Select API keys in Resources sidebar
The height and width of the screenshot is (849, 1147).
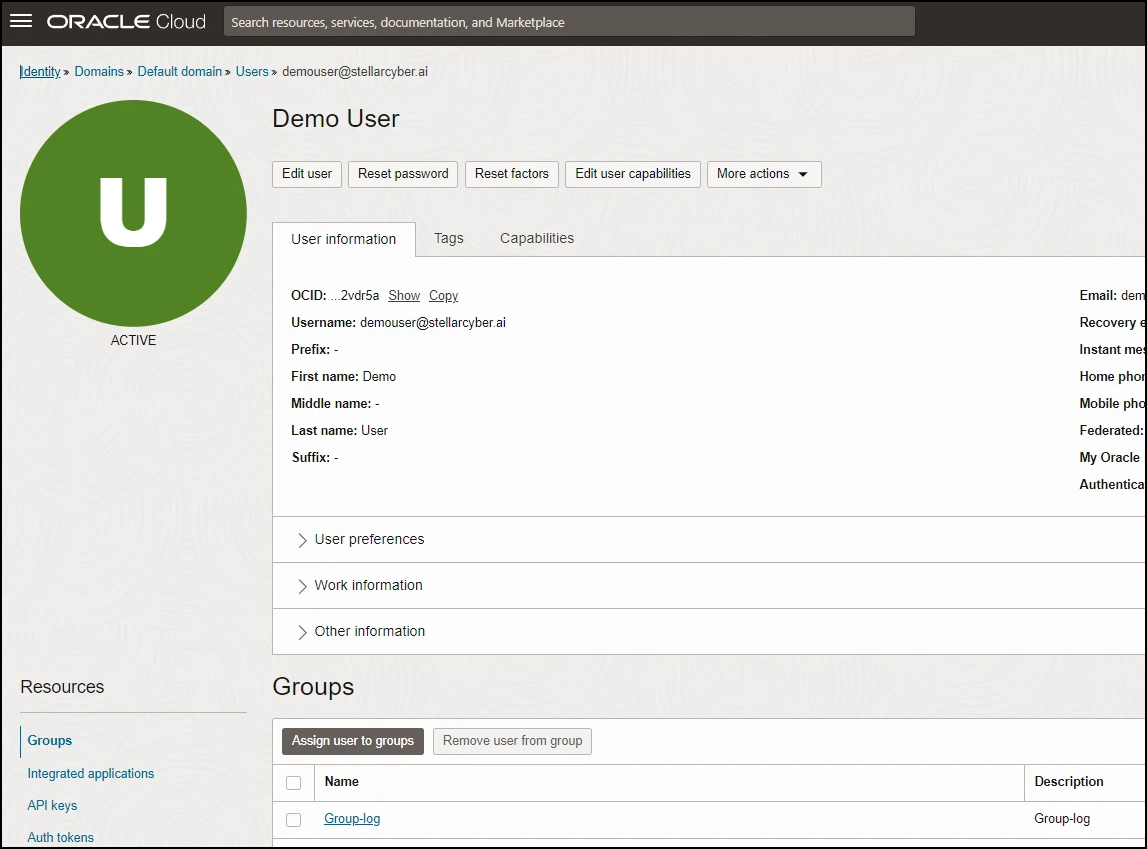(x=52, y=806)
